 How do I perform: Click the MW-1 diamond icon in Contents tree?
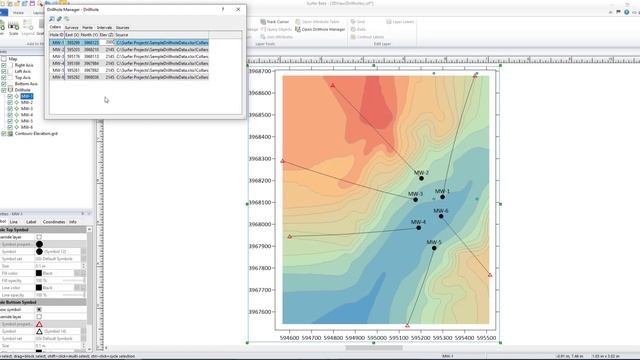click(x=17, y=96)
